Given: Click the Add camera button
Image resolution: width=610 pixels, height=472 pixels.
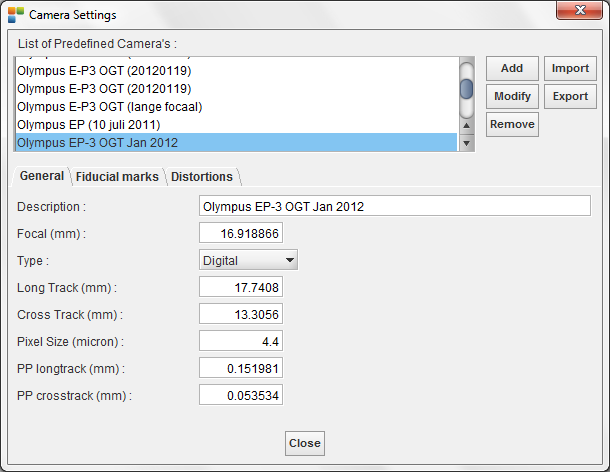Looking at the screenshot, I should tap(512, 68).
